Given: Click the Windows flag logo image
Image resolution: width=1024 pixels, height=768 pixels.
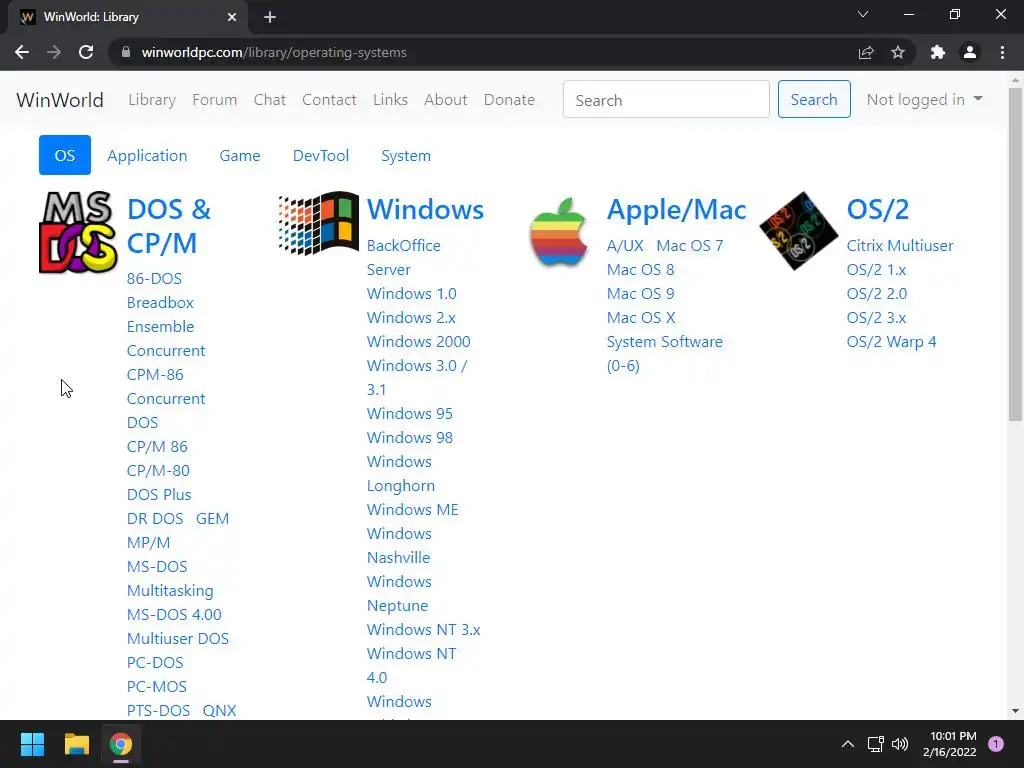Looking at the screenshot, I should pos(319,223).
